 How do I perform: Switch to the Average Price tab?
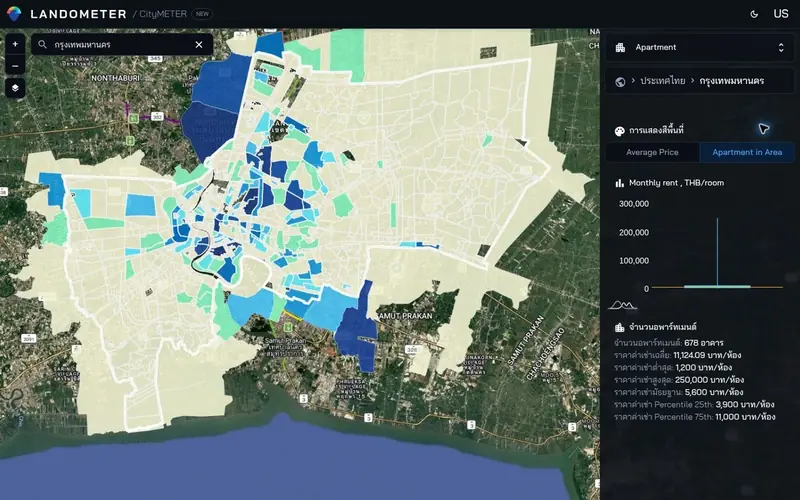(x=652, y=152)
